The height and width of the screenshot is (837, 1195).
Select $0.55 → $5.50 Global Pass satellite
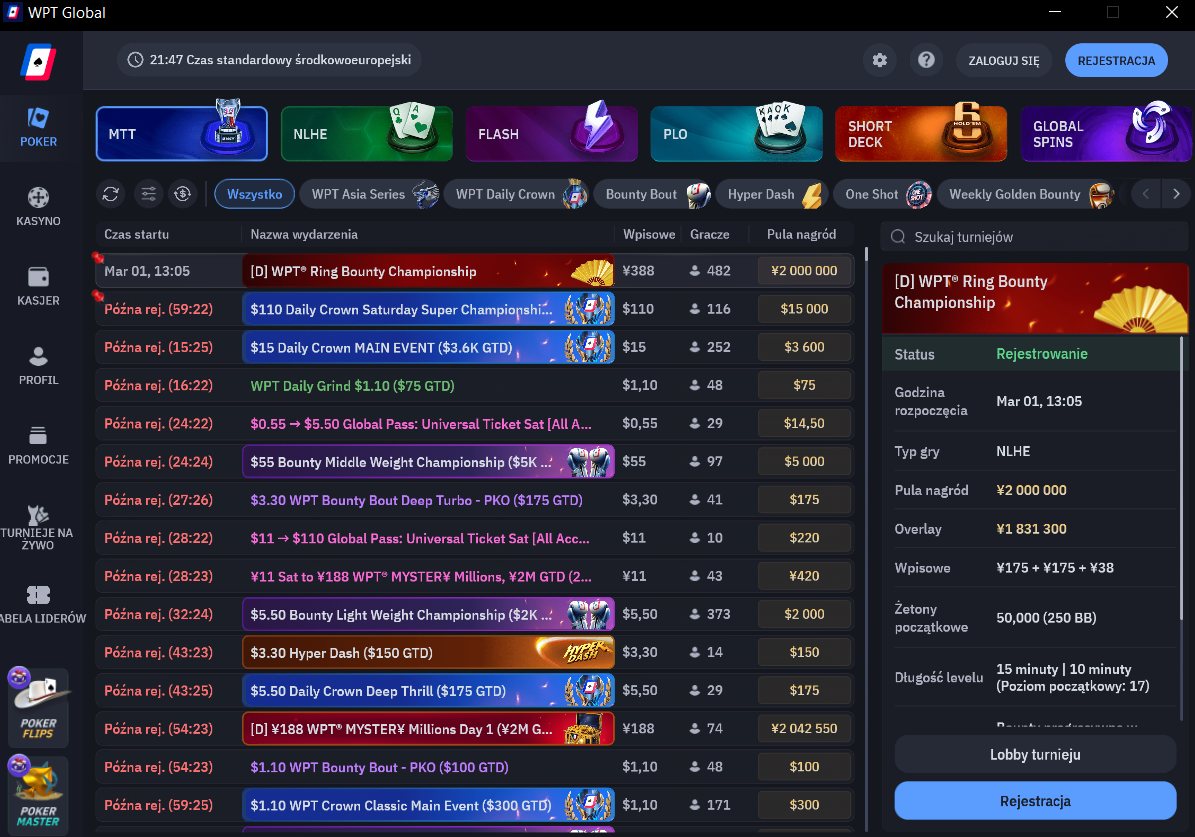click(x=474, y=423)
